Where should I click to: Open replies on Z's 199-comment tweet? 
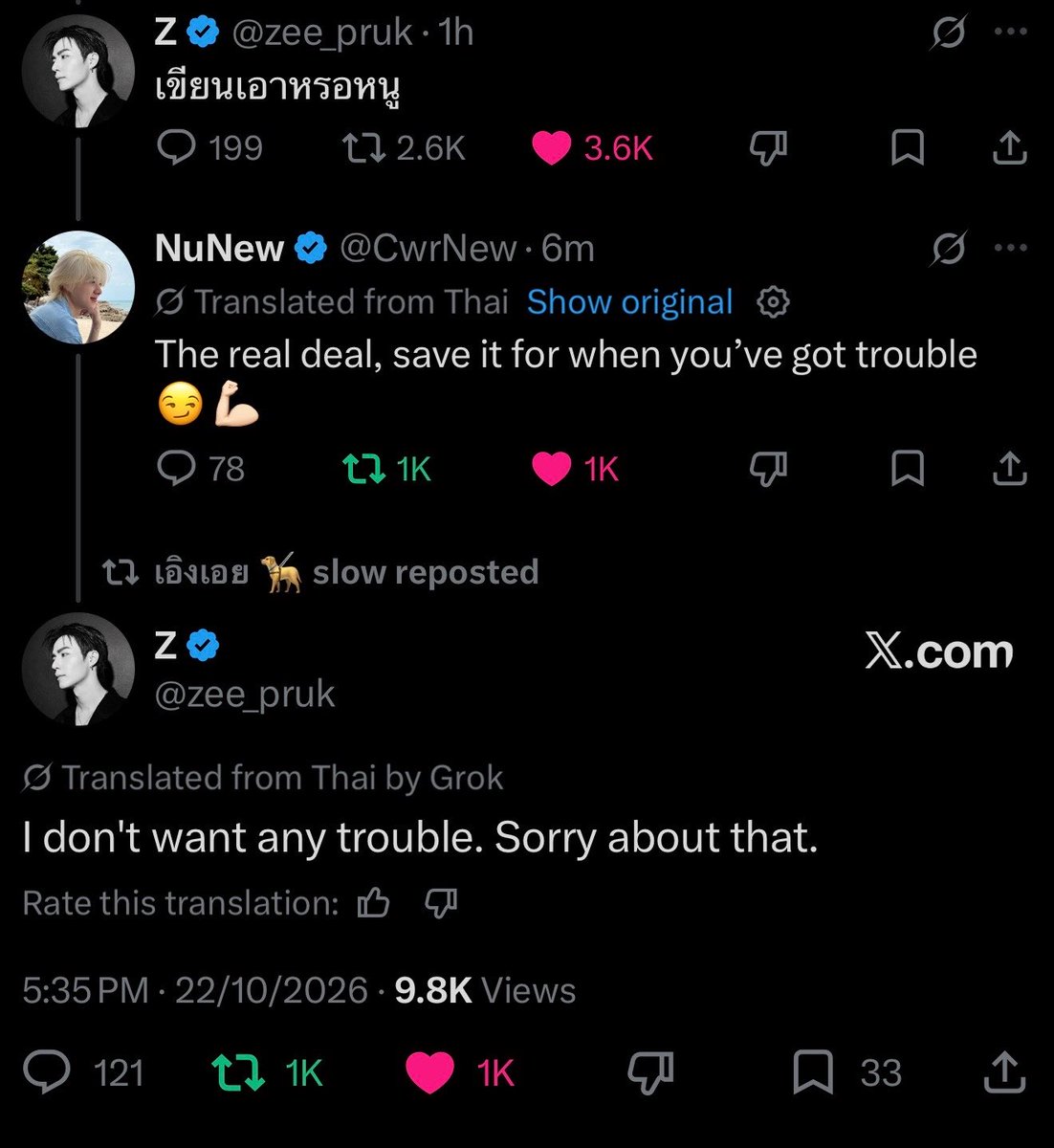click(209, 147)
